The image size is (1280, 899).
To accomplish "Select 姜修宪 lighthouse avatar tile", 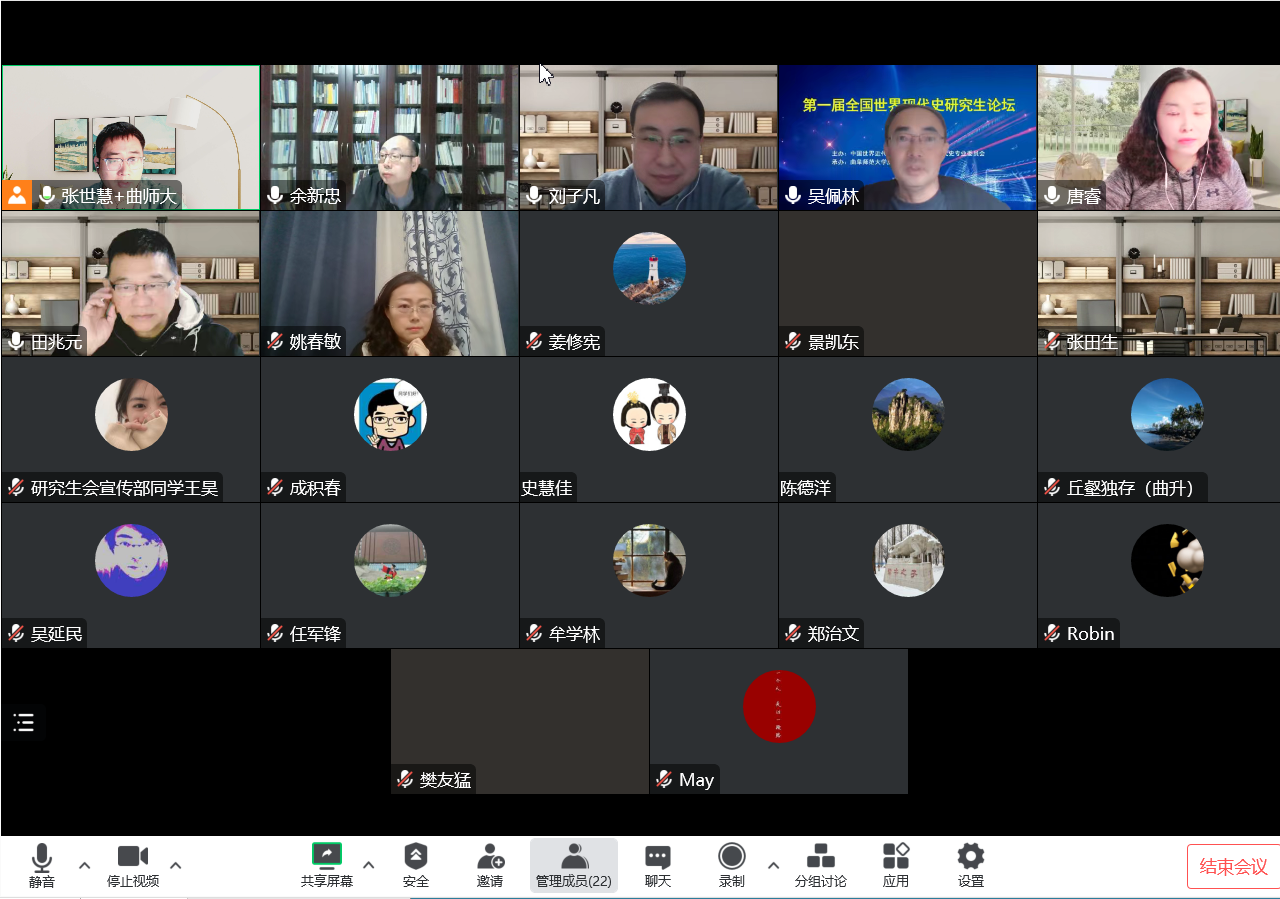I will 649,268.
